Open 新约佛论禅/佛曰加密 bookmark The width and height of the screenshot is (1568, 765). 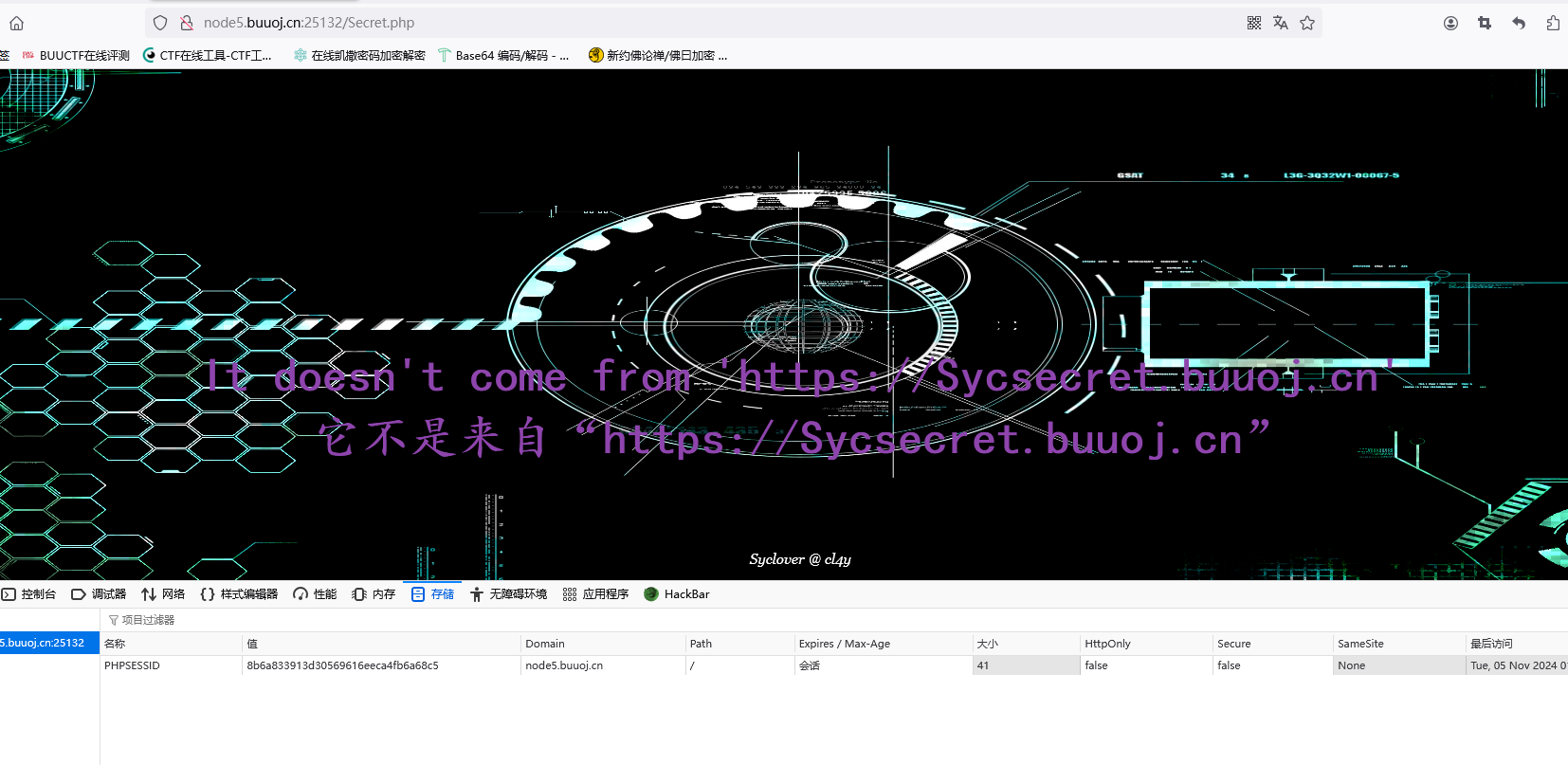tap(658, 56)
